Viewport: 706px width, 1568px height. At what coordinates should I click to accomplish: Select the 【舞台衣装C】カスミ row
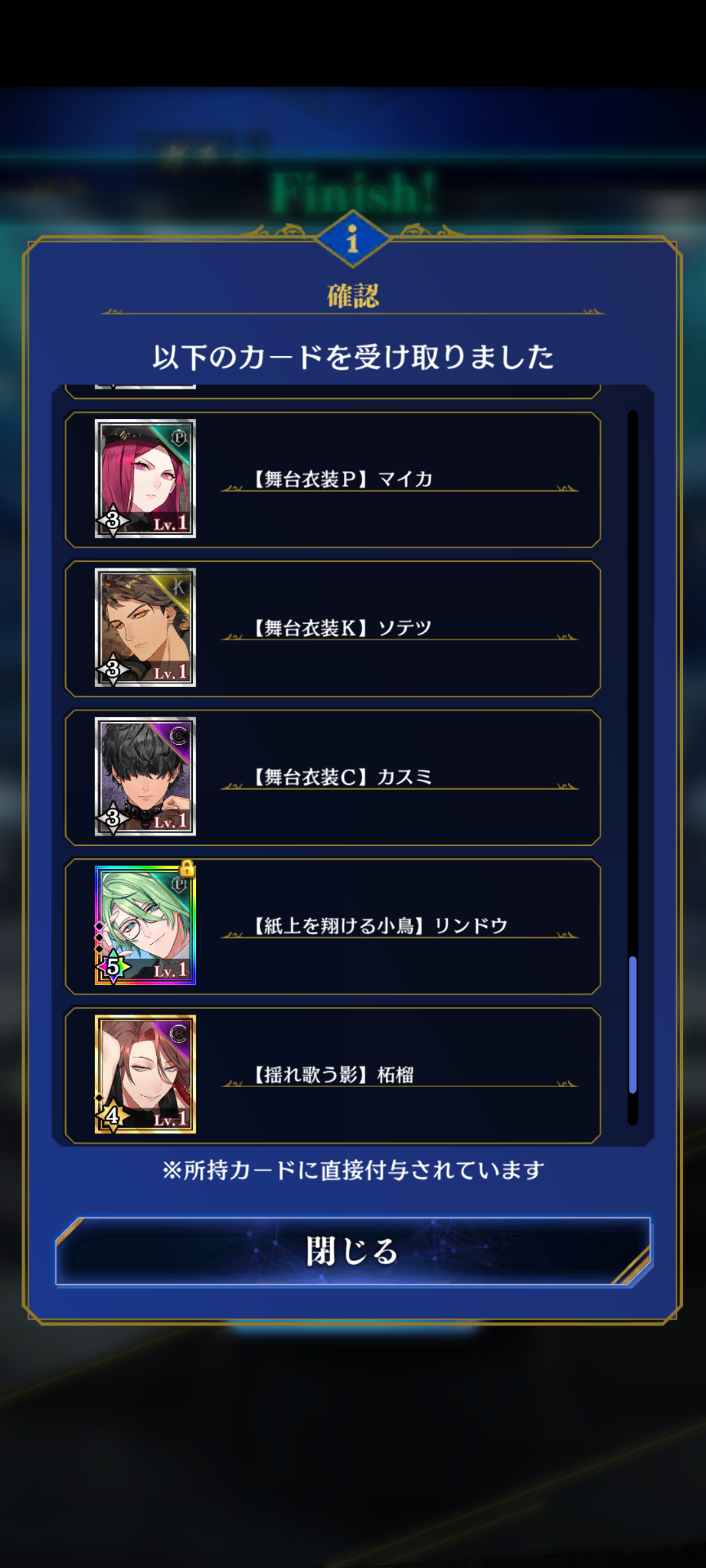333,777
